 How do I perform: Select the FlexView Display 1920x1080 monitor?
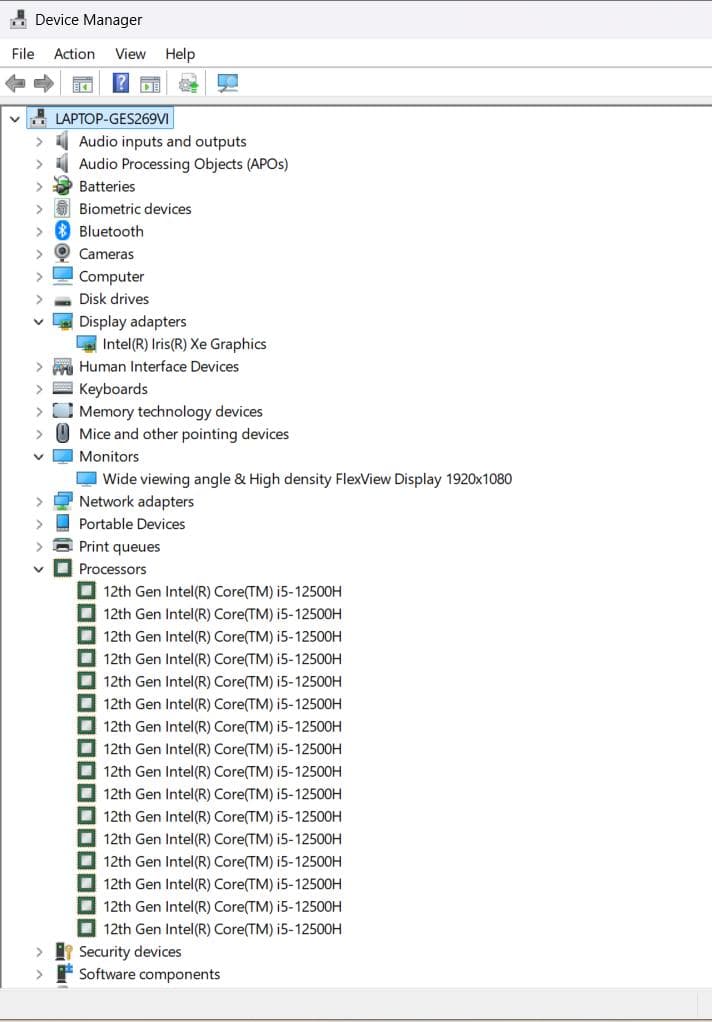(307, 479)
